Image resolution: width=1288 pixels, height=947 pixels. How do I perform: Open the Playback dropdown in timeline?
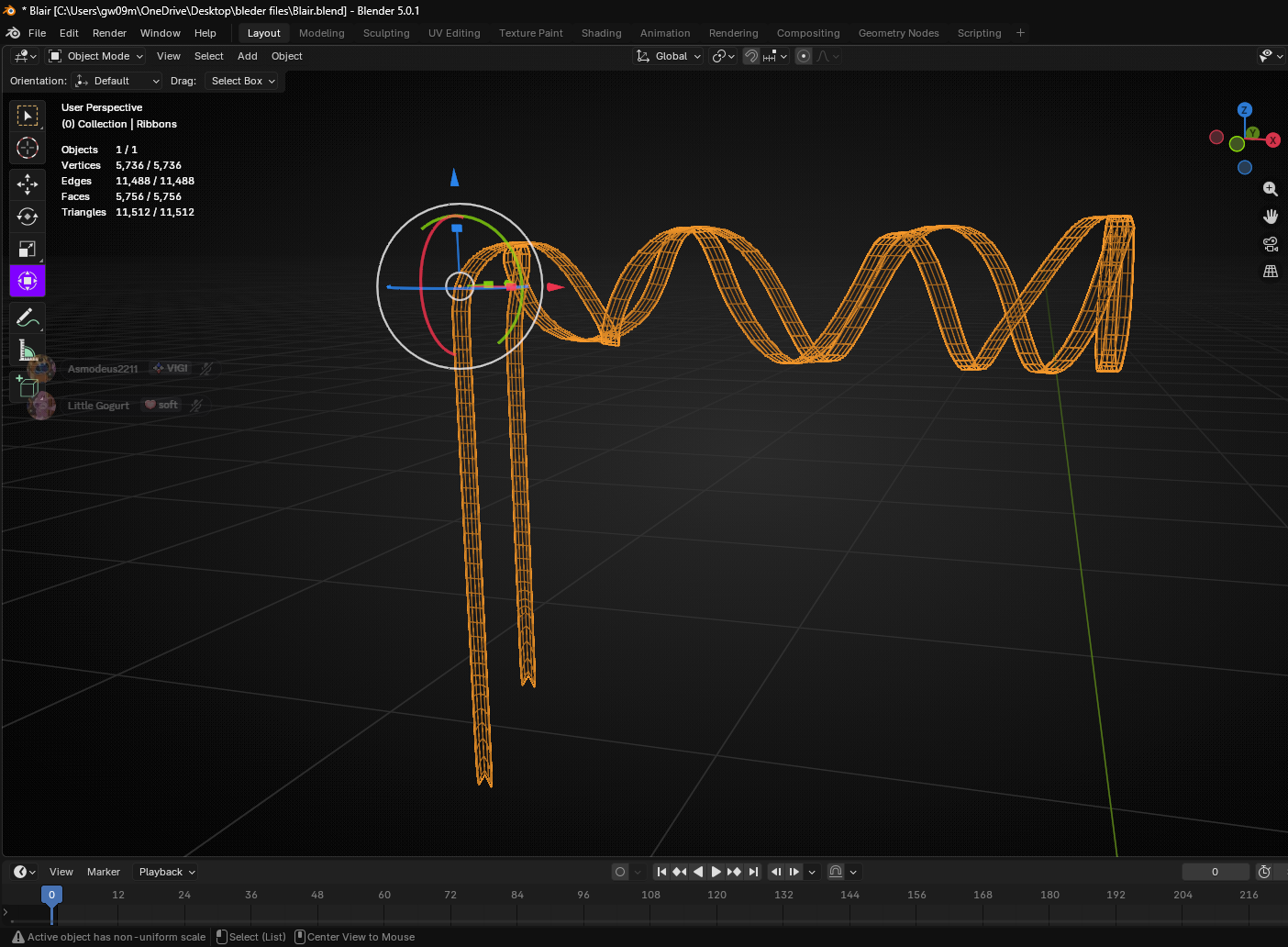click(x=166, y=872)
